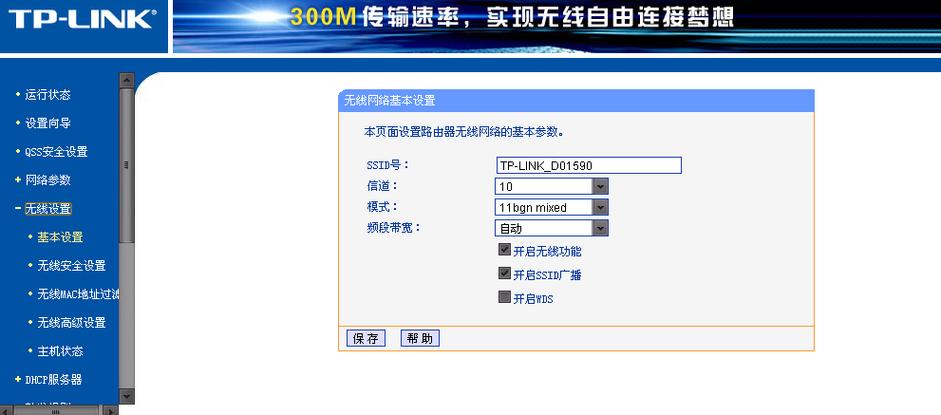The image size is (941, 415).
Task: Open the 模式 mode dropdown
Action: (x=552, y=208)
